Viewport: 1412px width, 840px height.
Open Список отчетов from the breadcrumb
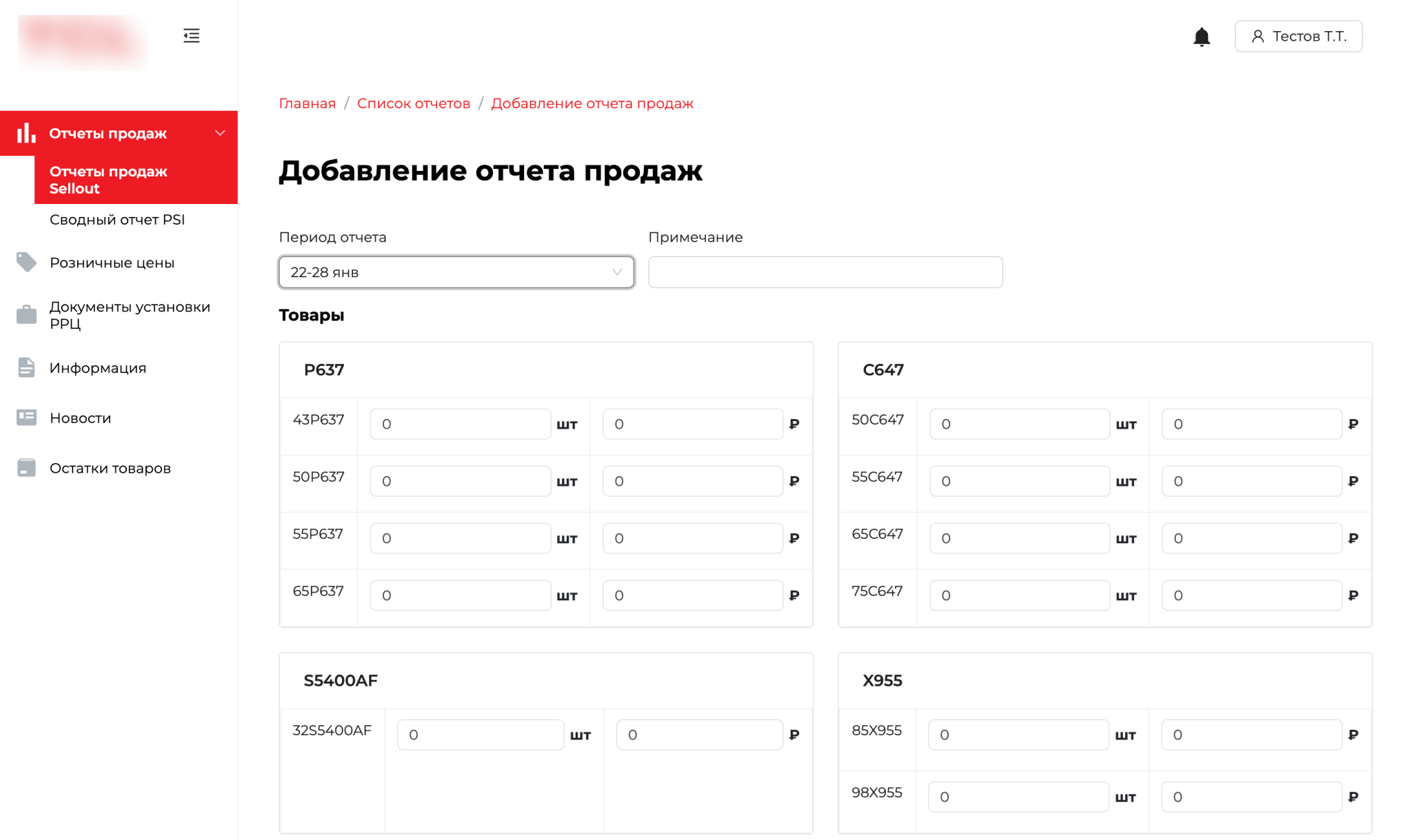tap(414, 103)
